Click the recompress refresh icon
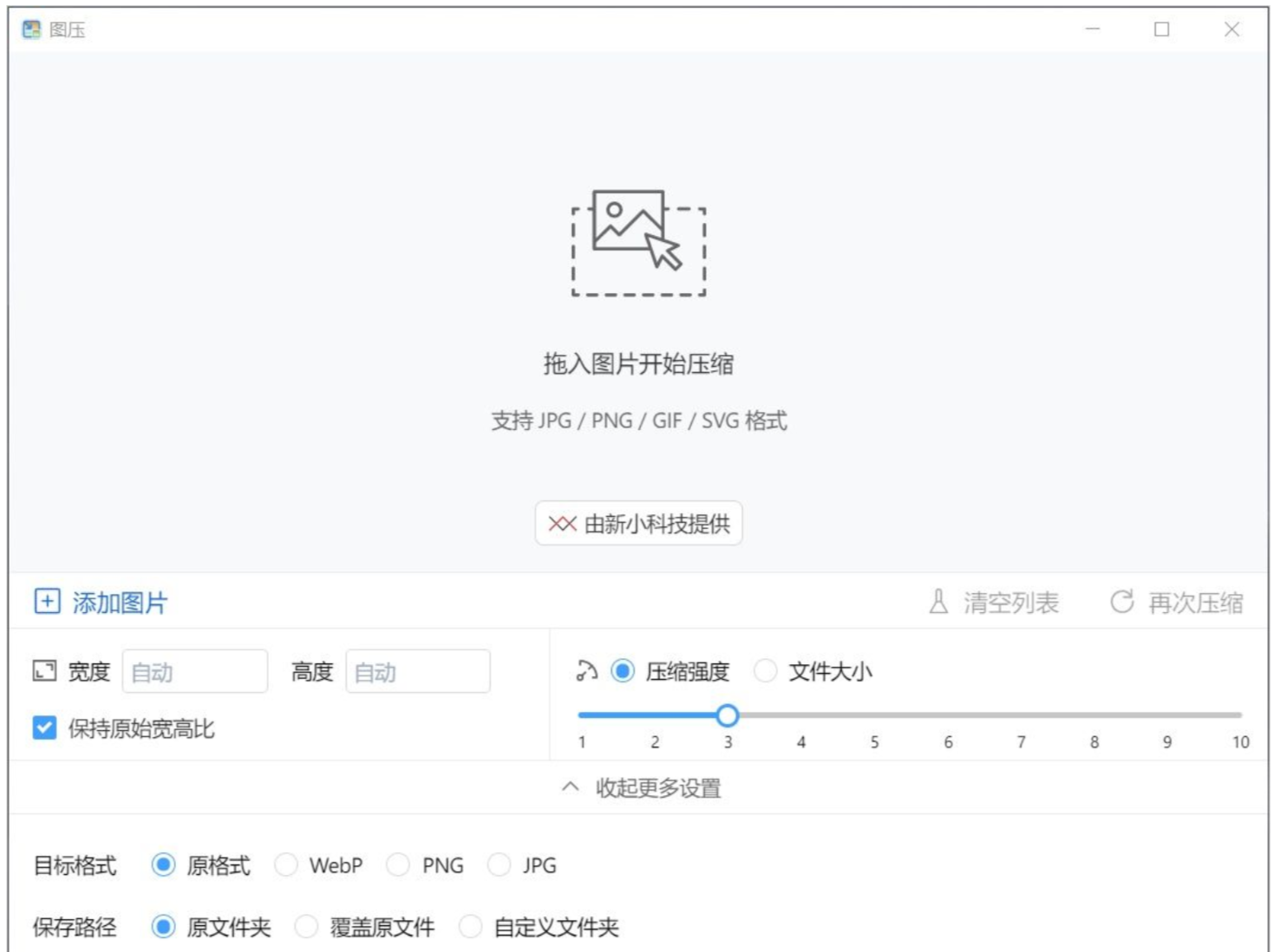The width and height of the screenshot is (1281, 952). click(x=1121, y=602)
